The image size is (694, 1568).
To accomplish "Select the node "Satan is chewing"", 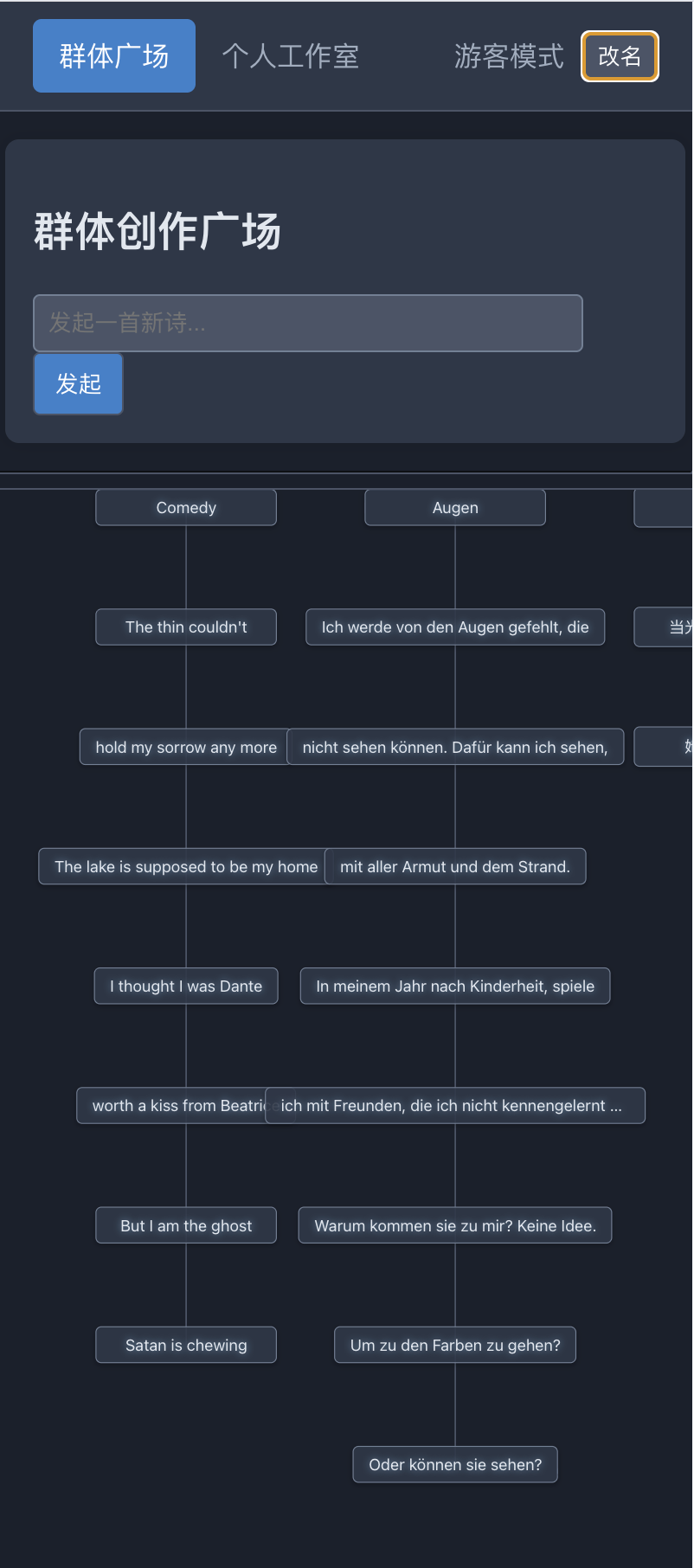I will click(185, 1345).
